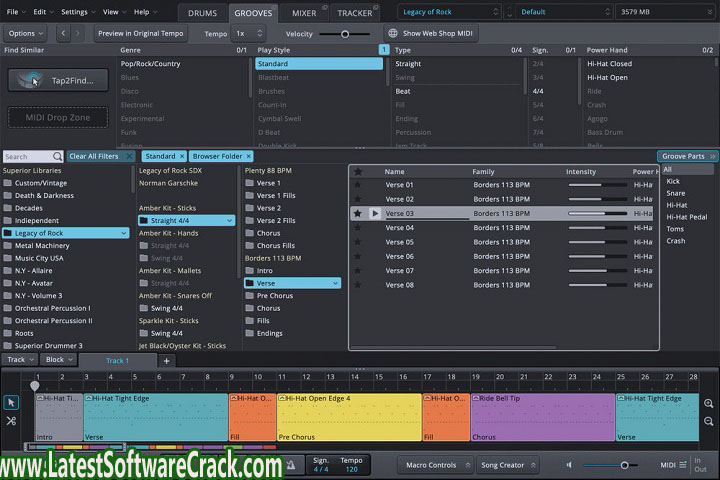Screen dimensions: 720x480
Task: Click the search magnifier icon
Action: (x=57, y=157)
